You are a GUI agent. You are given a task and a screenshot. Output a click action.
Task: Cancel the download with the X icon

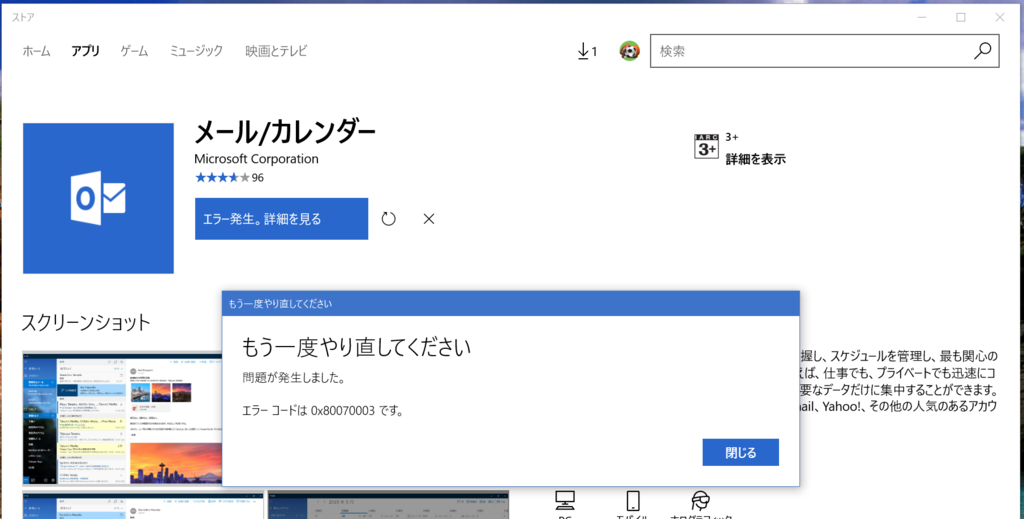[x=428, y=219]
